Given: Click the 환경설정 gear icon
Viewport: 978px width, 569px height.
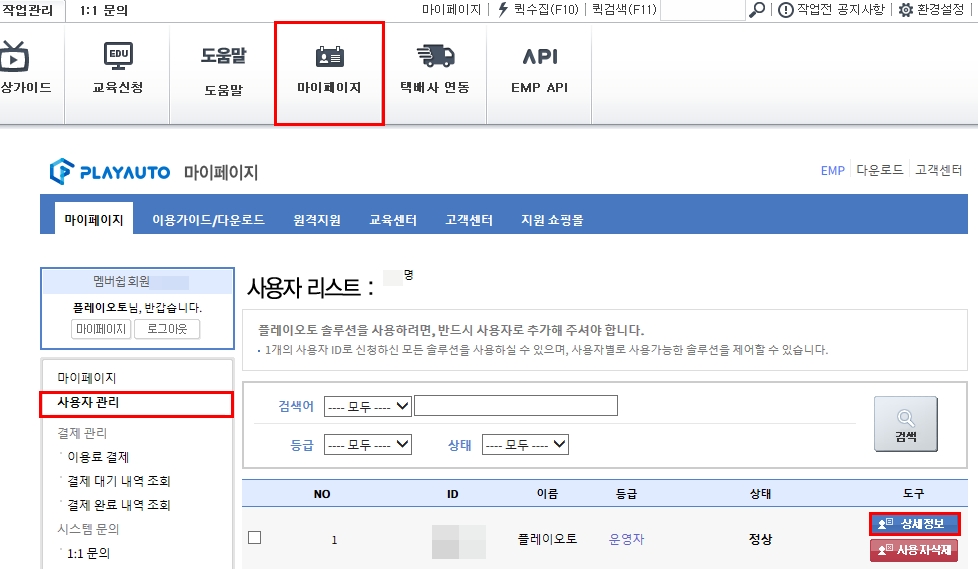Looking at the screenshot, I should tap(906, 10).
